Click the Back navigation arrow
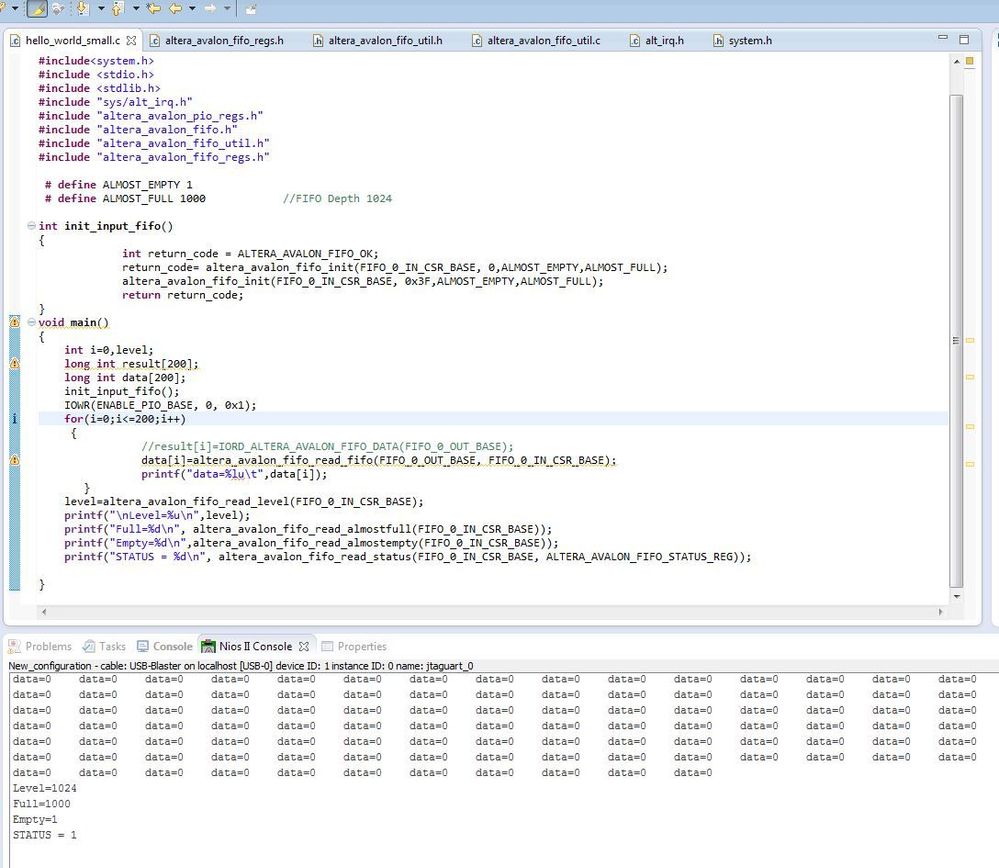The image size is (999, 868). pos(176,9)
